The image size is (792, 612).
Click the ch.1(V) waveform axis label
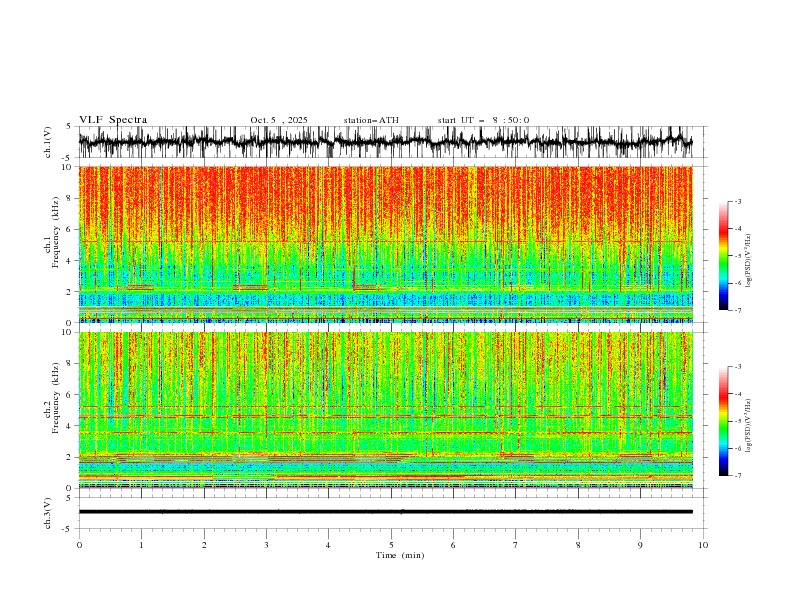48,142
